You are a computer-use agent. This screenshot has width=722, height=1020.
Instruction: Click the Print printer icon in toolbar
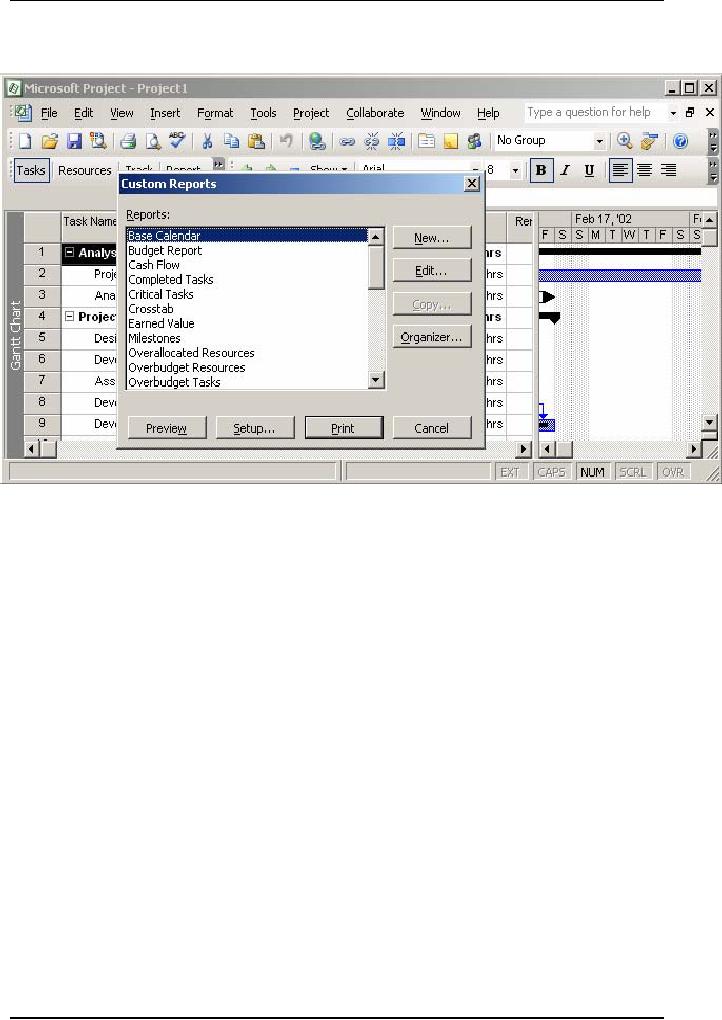coord(128,141)
